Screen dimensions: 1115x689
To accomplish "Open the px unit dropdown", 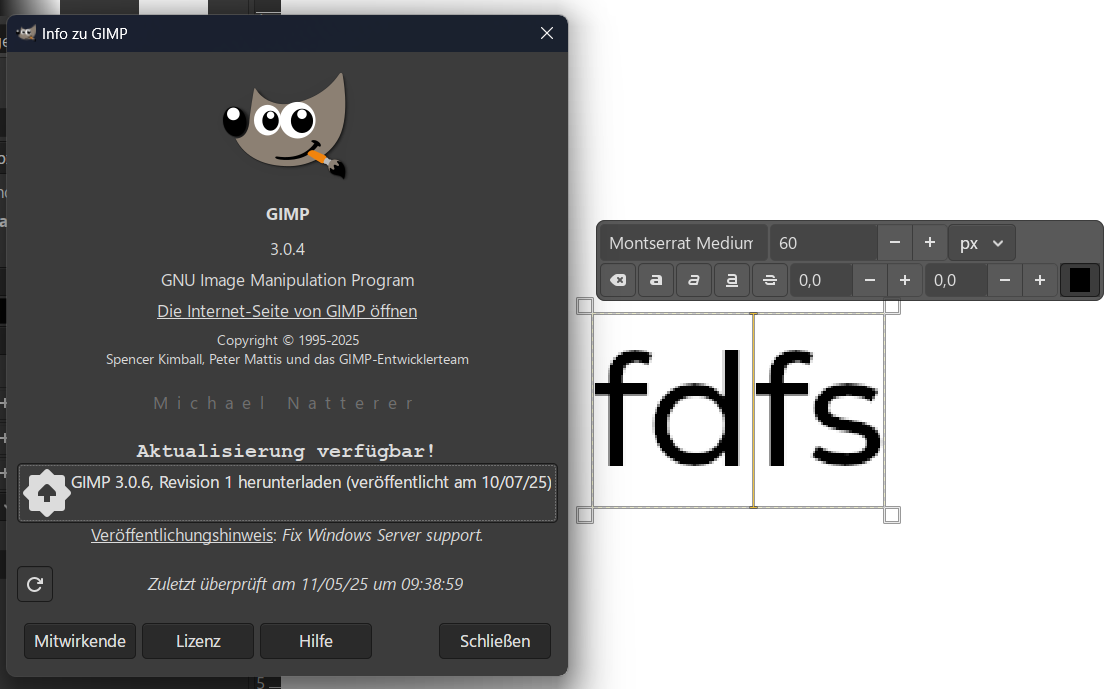I will point(981,243).
